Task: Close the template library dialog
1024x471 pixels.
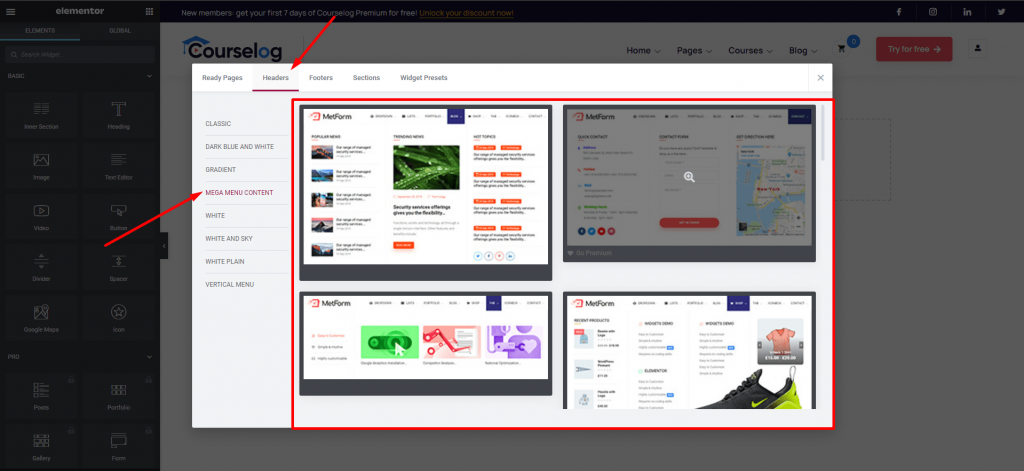Action: coord(820,78)
